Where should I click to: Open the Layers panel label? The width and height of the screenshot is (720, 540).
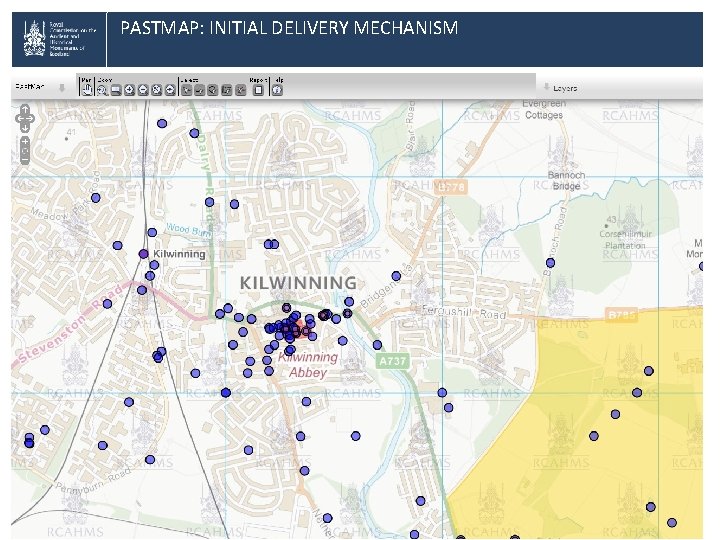565,88
